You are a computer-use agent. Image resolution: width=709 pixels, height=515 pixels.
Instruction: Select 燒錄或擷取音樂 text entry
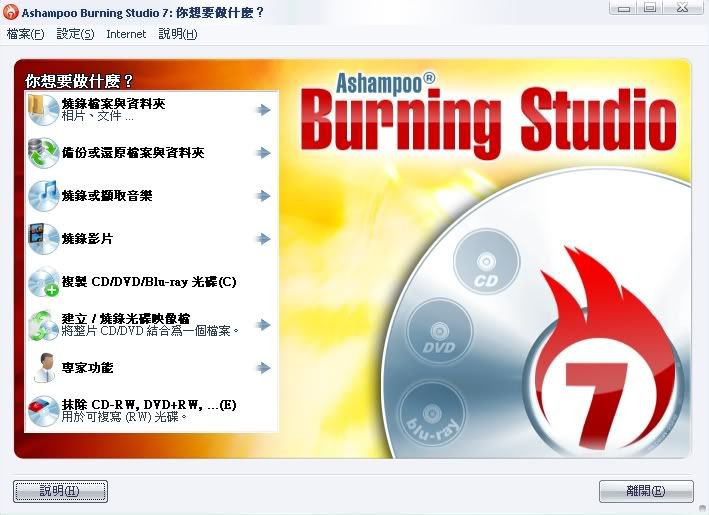coord(107,196)
